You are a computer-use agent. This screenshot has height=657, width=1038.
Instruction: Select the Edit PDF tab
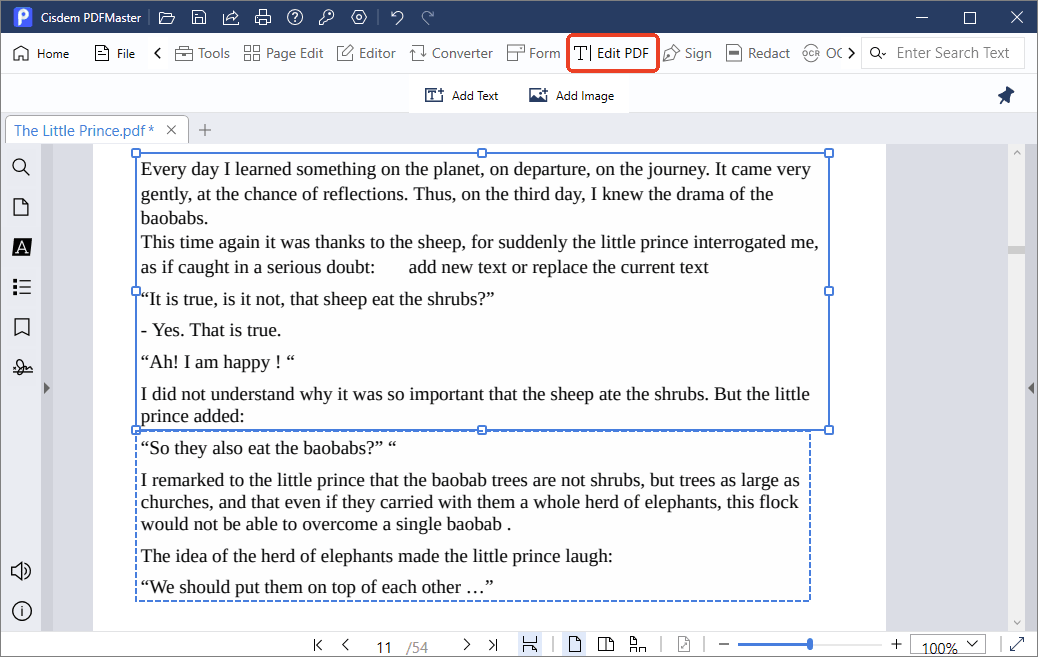pyautogui.click(x=612, y=54)
